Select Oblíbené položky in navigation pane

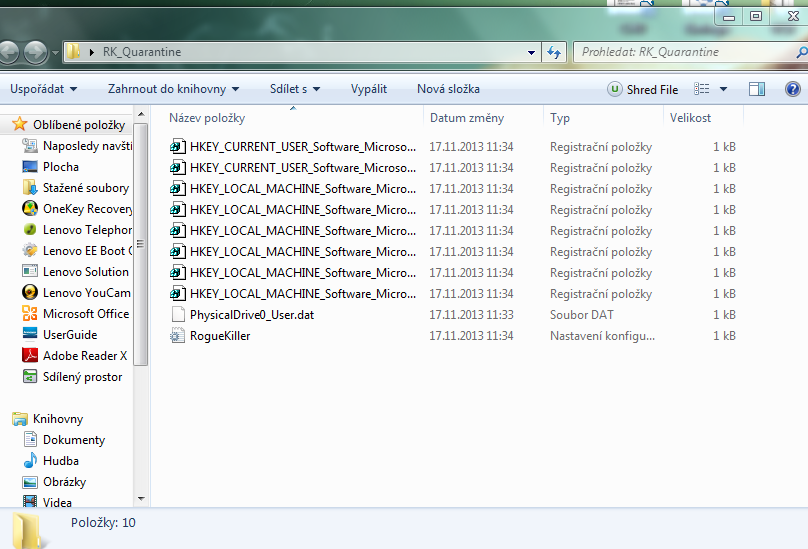[x=79, y=125]
